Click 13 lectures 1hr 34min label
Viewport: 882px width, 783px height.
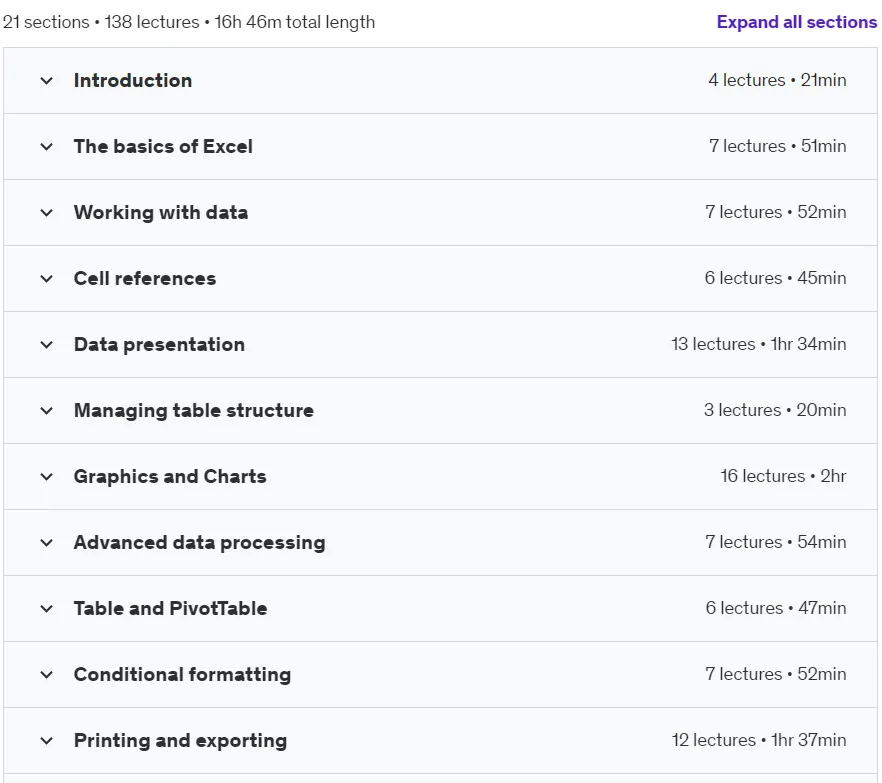(759, 344)
